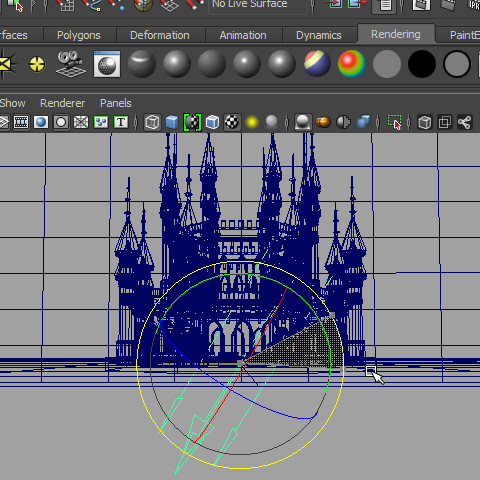
Task: Switch to the Animation shelf tab
Action: pos(243,35)
